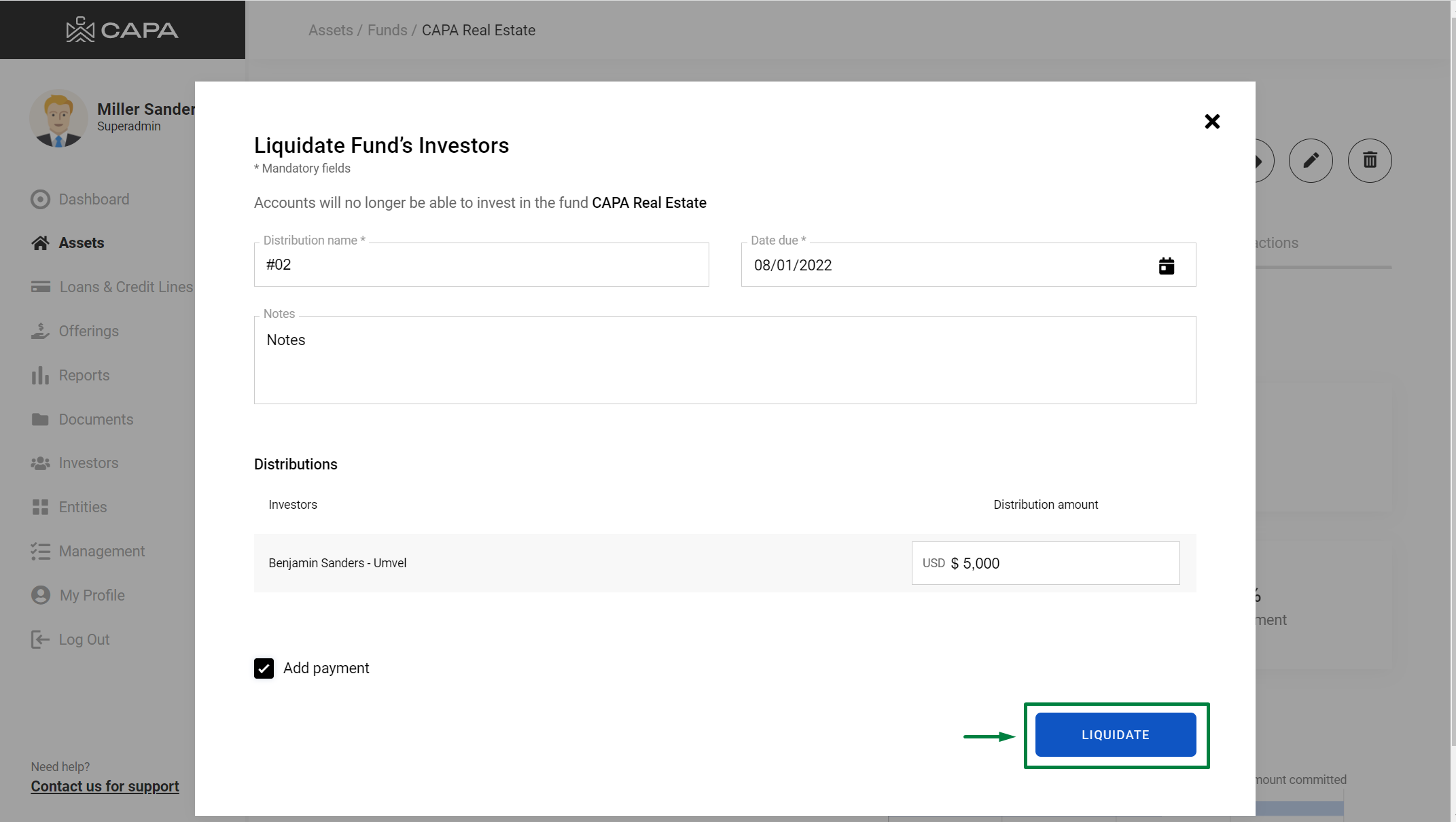Click the Entities grid icon
The image size is (1456, 822).
pos(40,507)
